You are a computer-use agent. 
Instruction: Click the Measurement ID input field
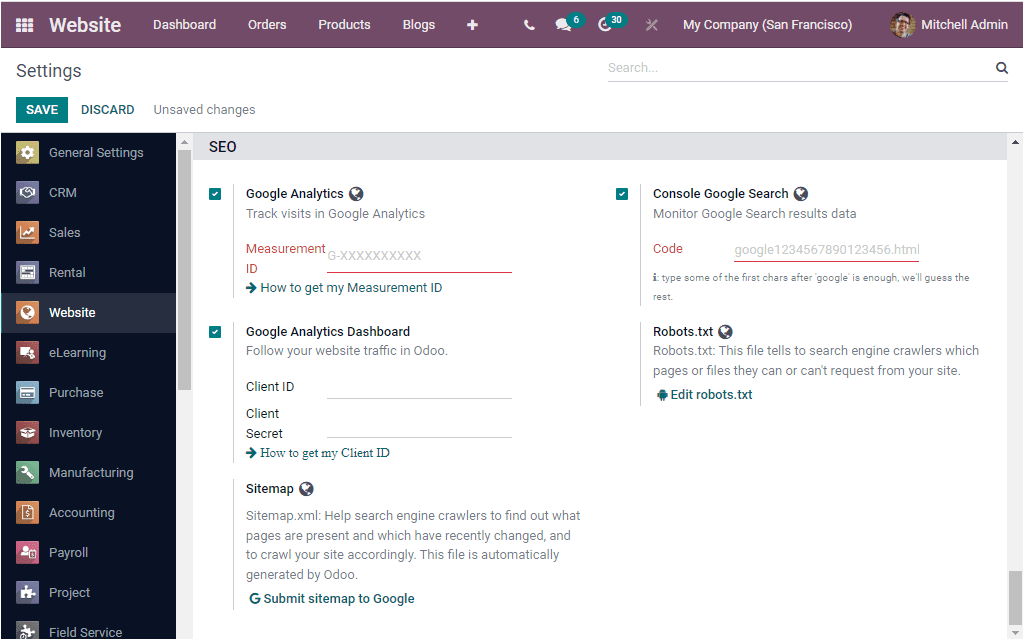pyautogui.click(x=418, y=256)
